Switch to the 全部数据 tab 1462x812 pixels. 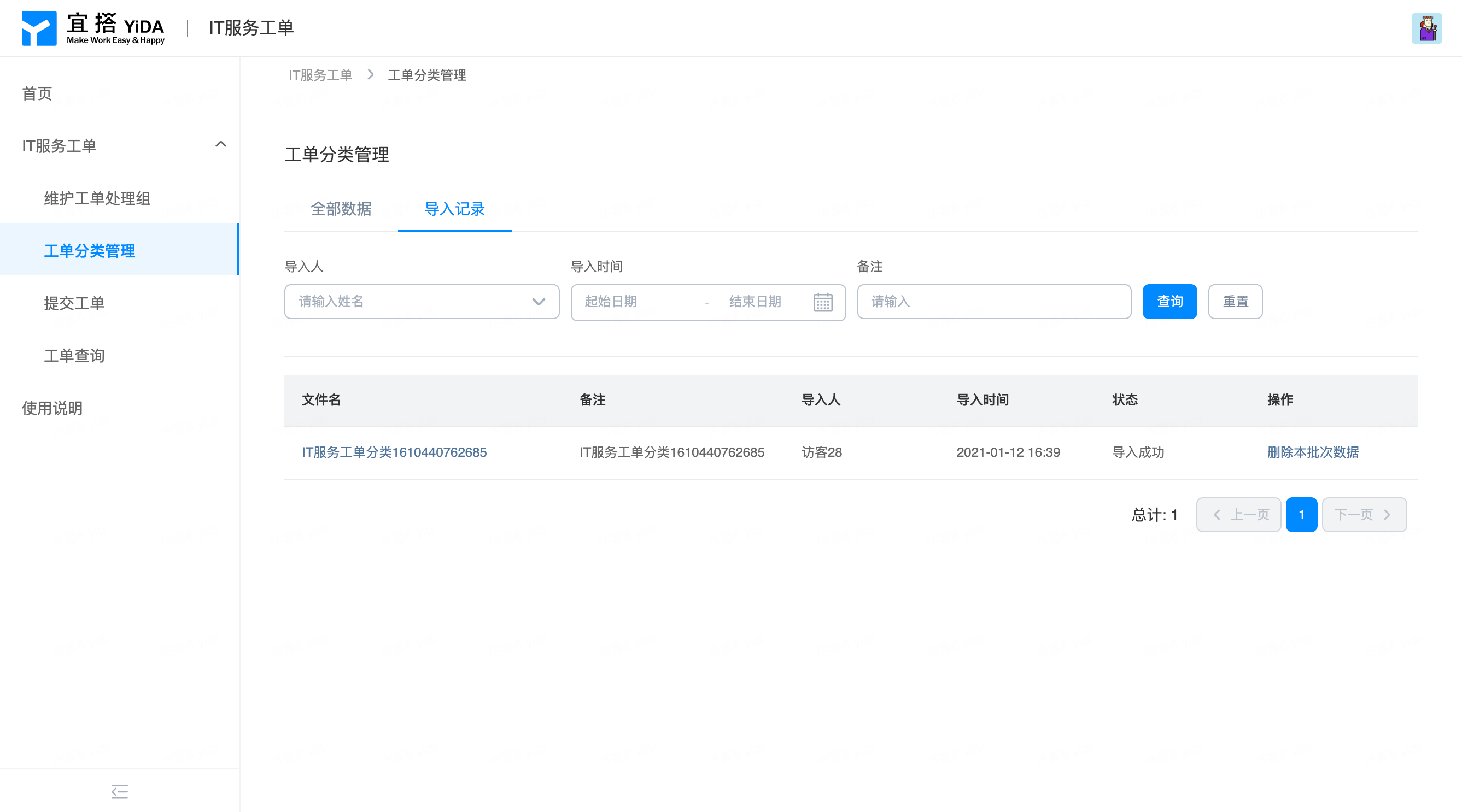(x=341, y=209)
